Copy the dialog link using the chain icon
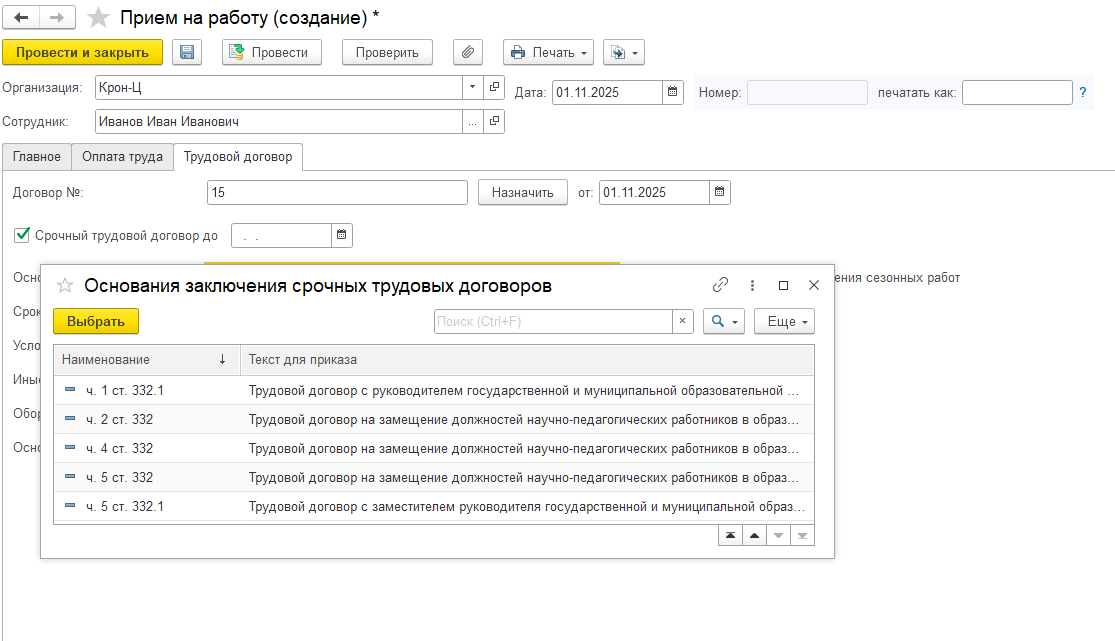1115x641 pixels. [x=720, y=285]
